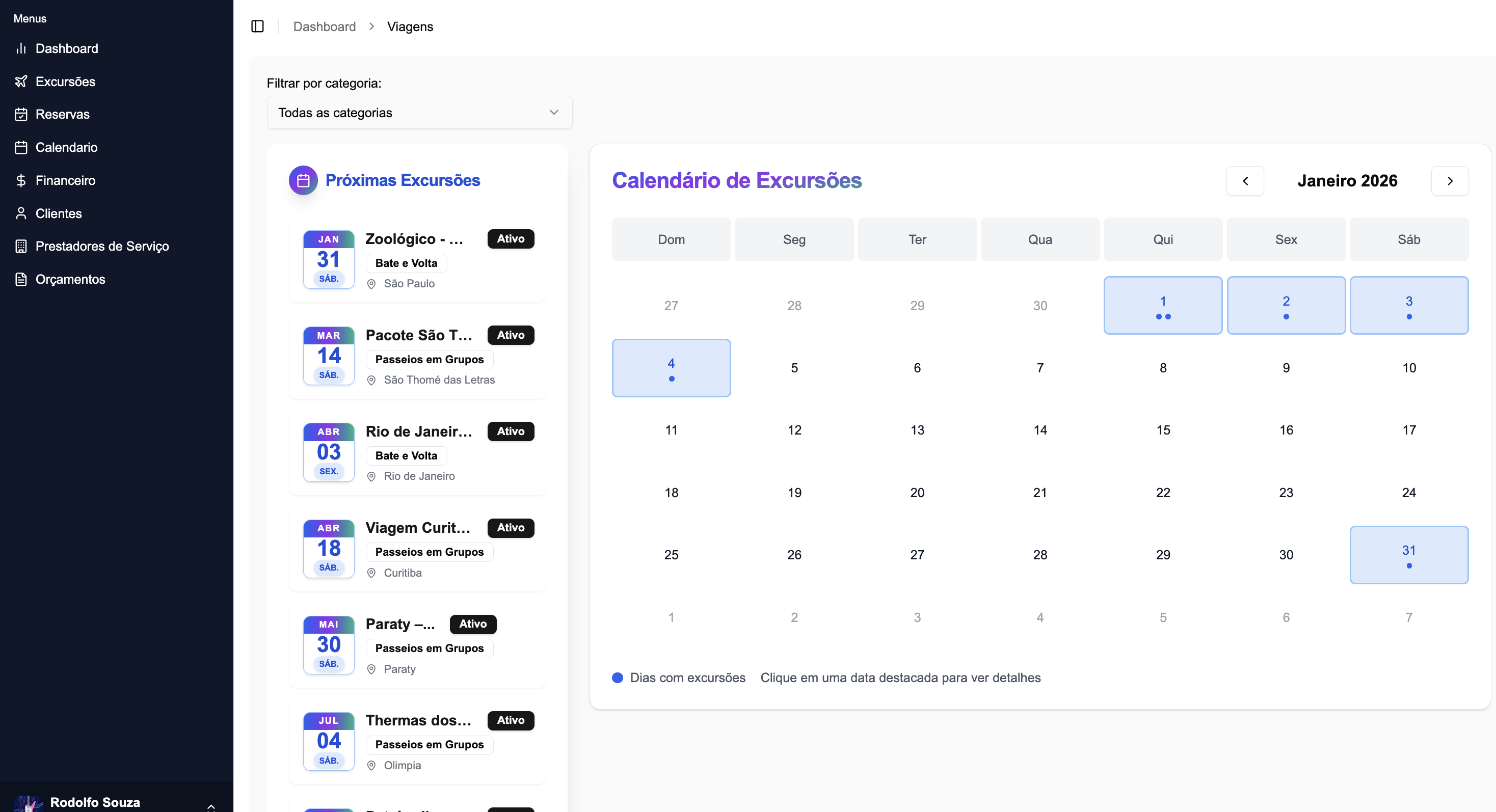Click purple Próximas Excursões calendar icon
The height and width of the screenshot is (812, 1496).
tap(303, 180)
